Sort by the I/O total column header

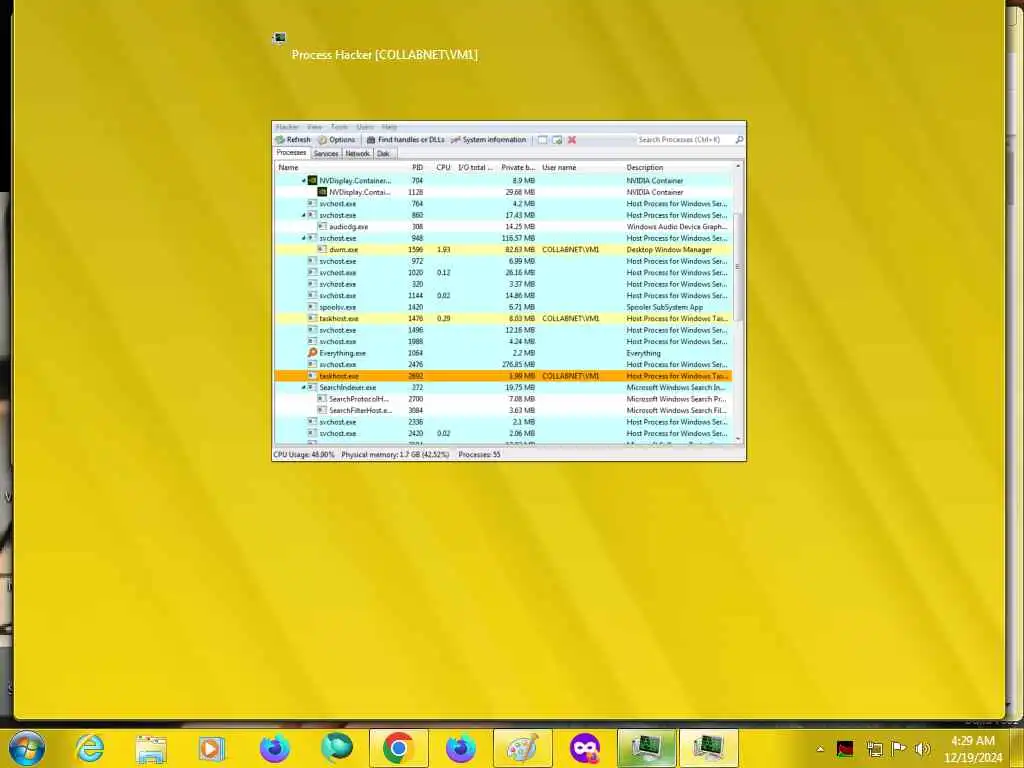click(x=475, y=167)
